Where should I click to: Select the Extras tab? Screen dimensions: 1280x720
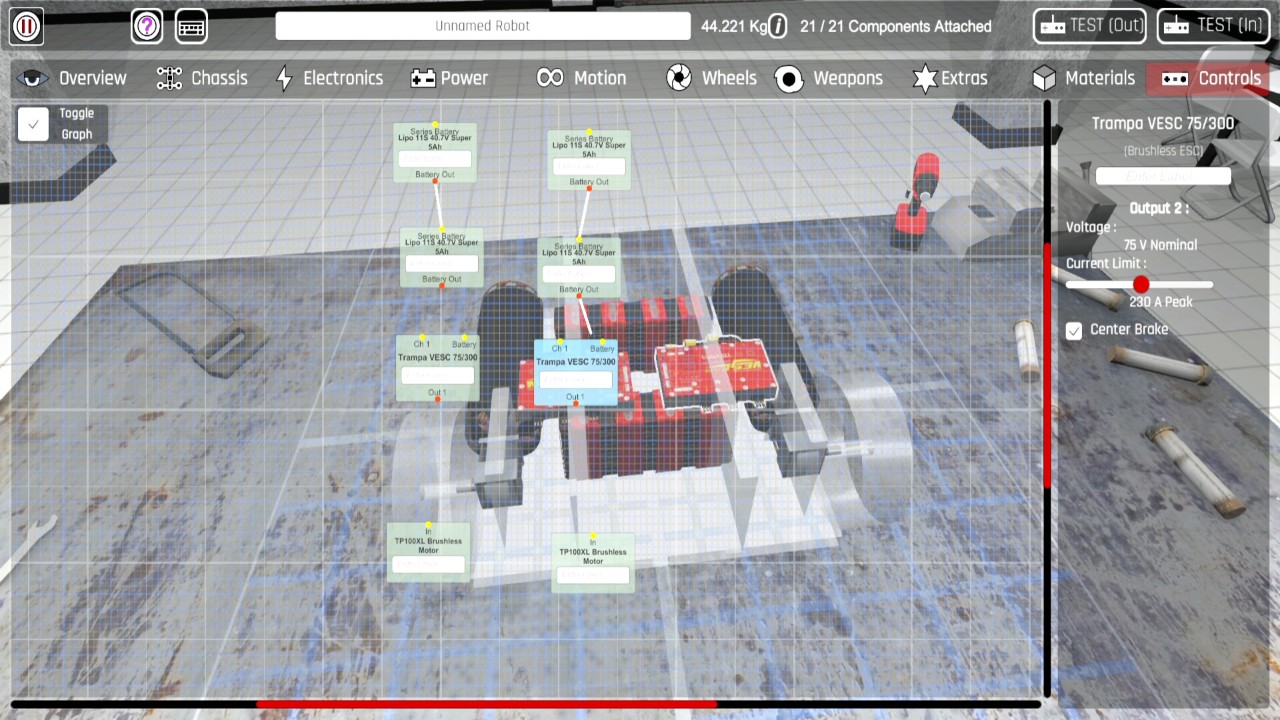pos(950,78)
